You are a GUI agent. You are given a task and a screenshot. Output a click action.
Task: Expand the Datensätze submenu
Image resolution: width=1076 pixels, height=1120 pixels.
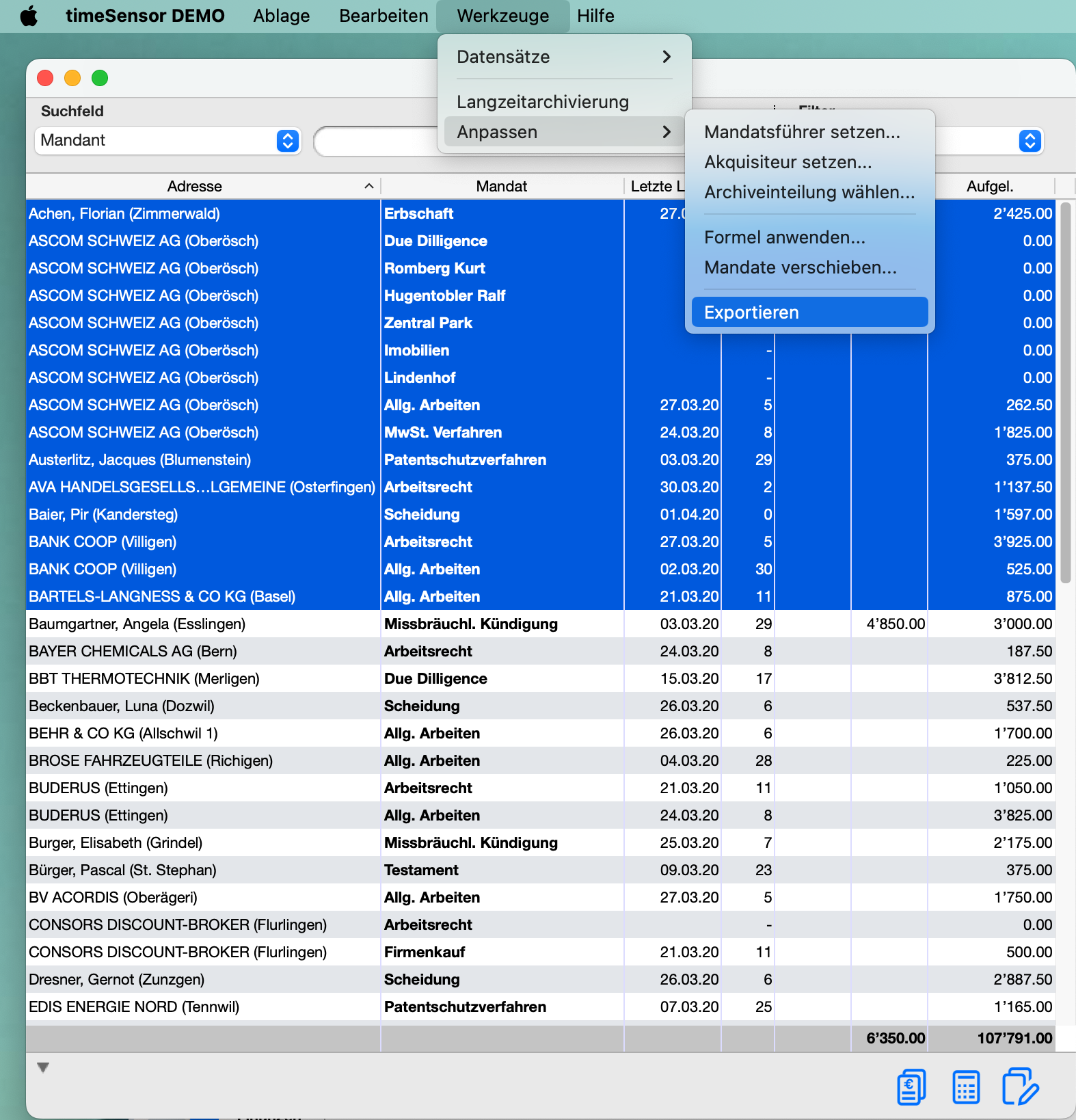click(565, 57)
